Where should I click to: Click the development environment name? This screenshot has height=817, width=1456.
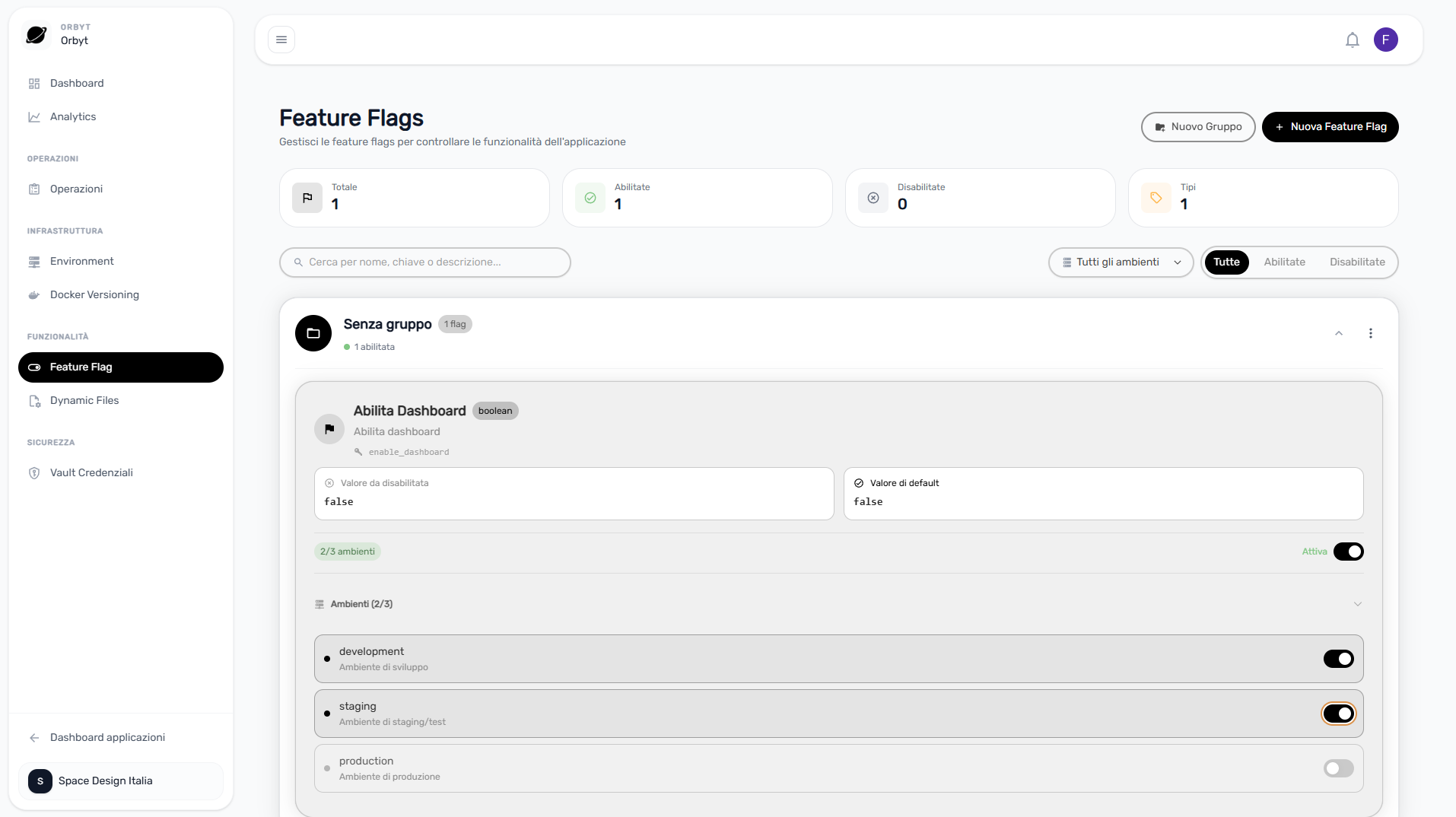point(371,652)
